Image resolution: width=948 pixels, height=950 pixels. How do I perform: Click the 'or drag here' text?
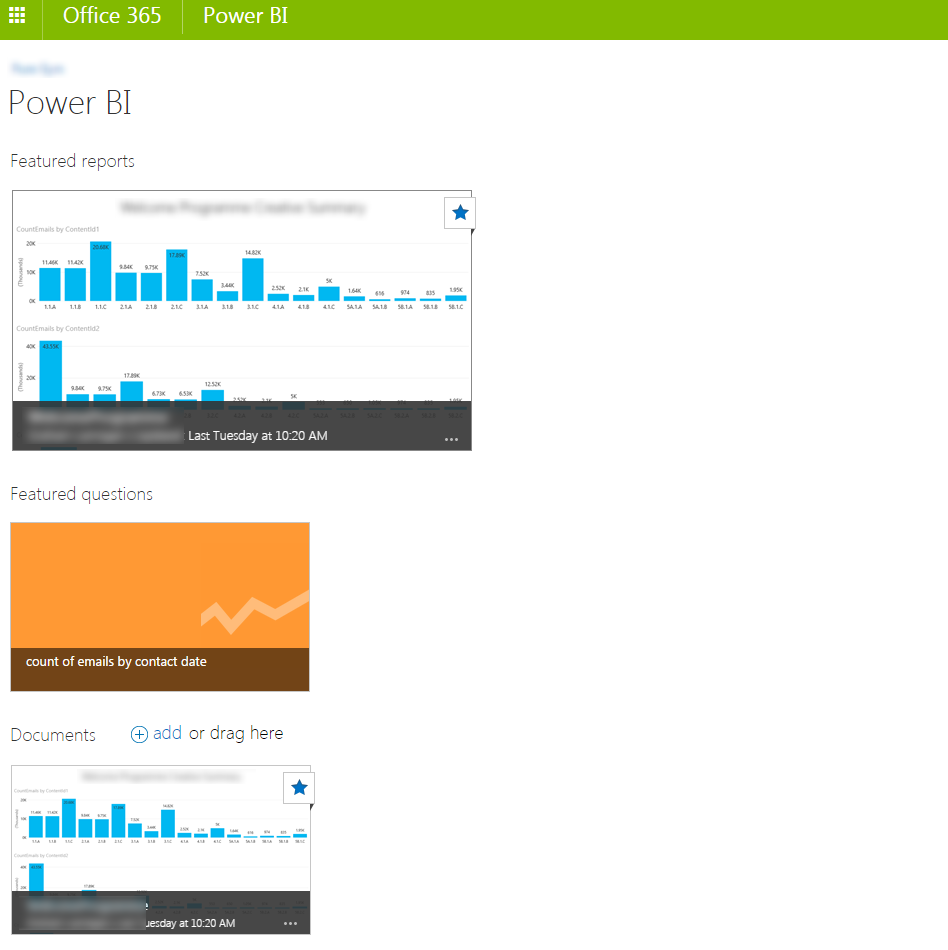click(x=236, y=733)
